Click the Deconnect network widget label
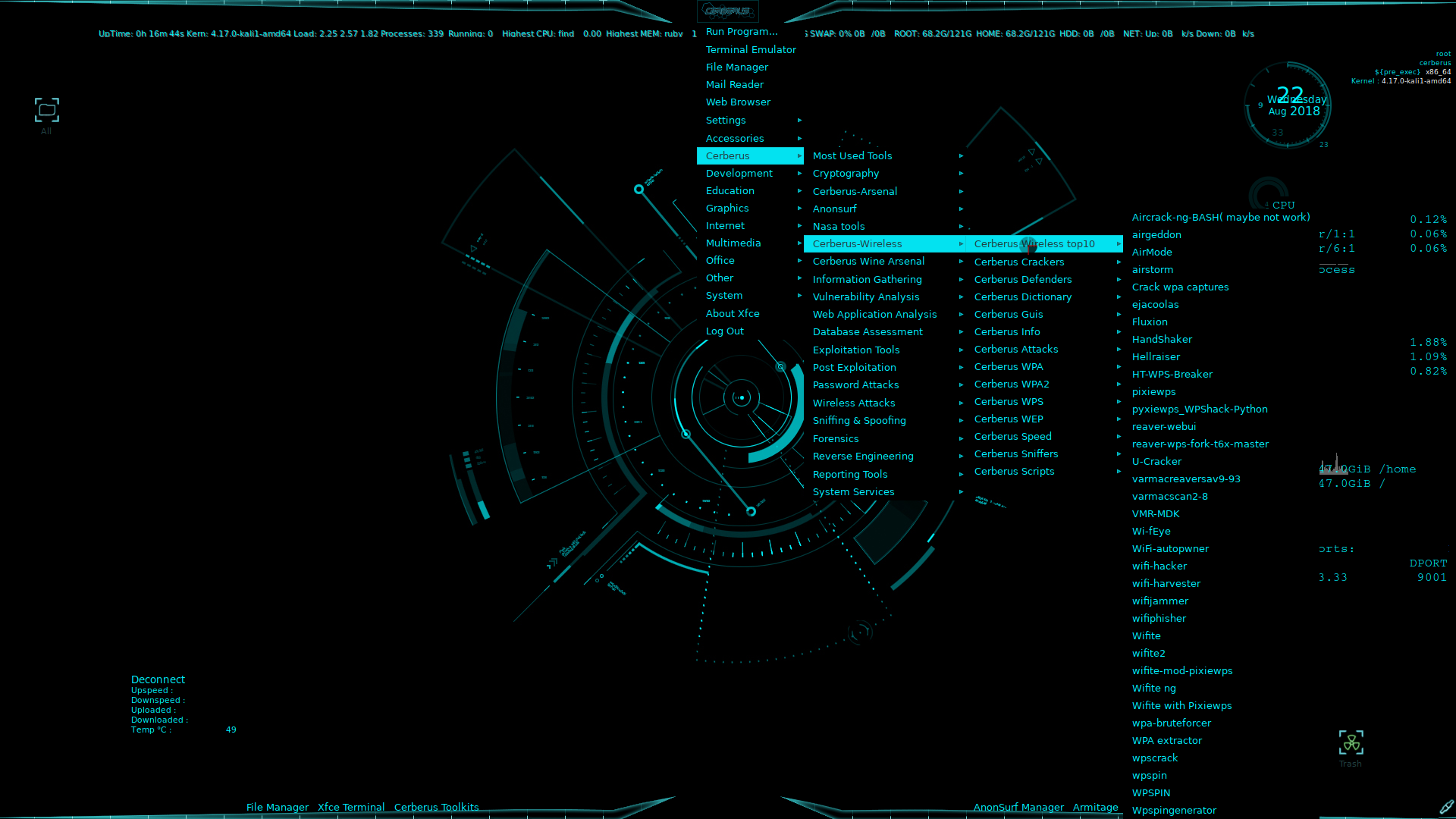This screenshot has width=1456, height=819. tap(158, 679)
